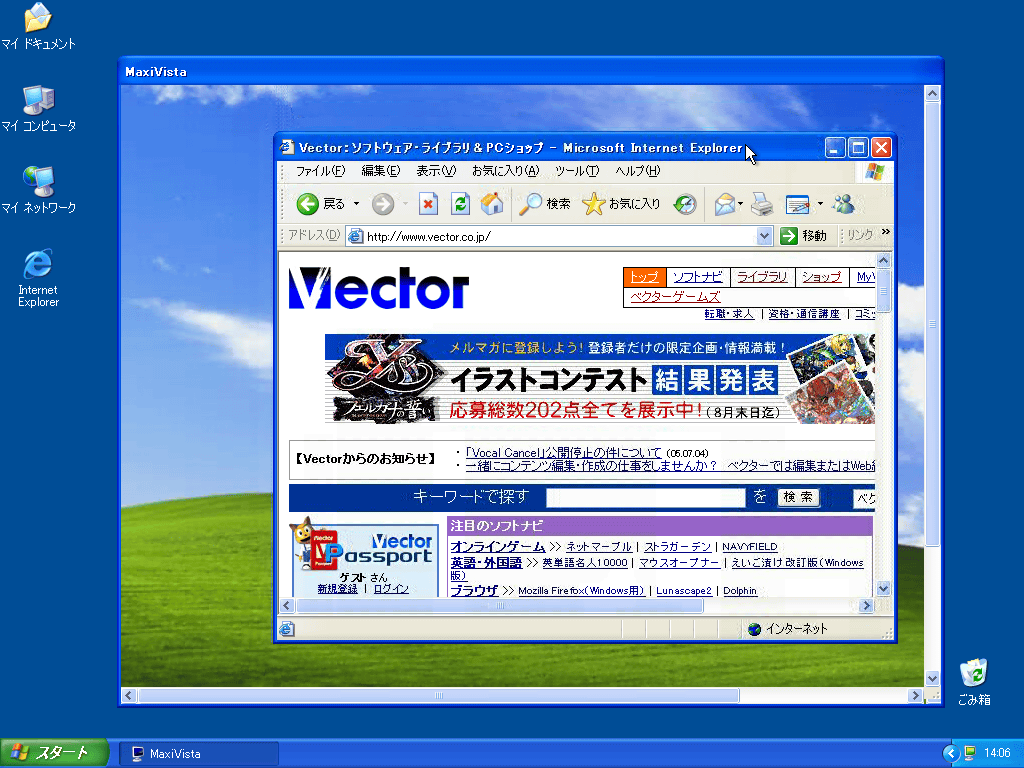Click the IE icon in status bar

(287, 629)
